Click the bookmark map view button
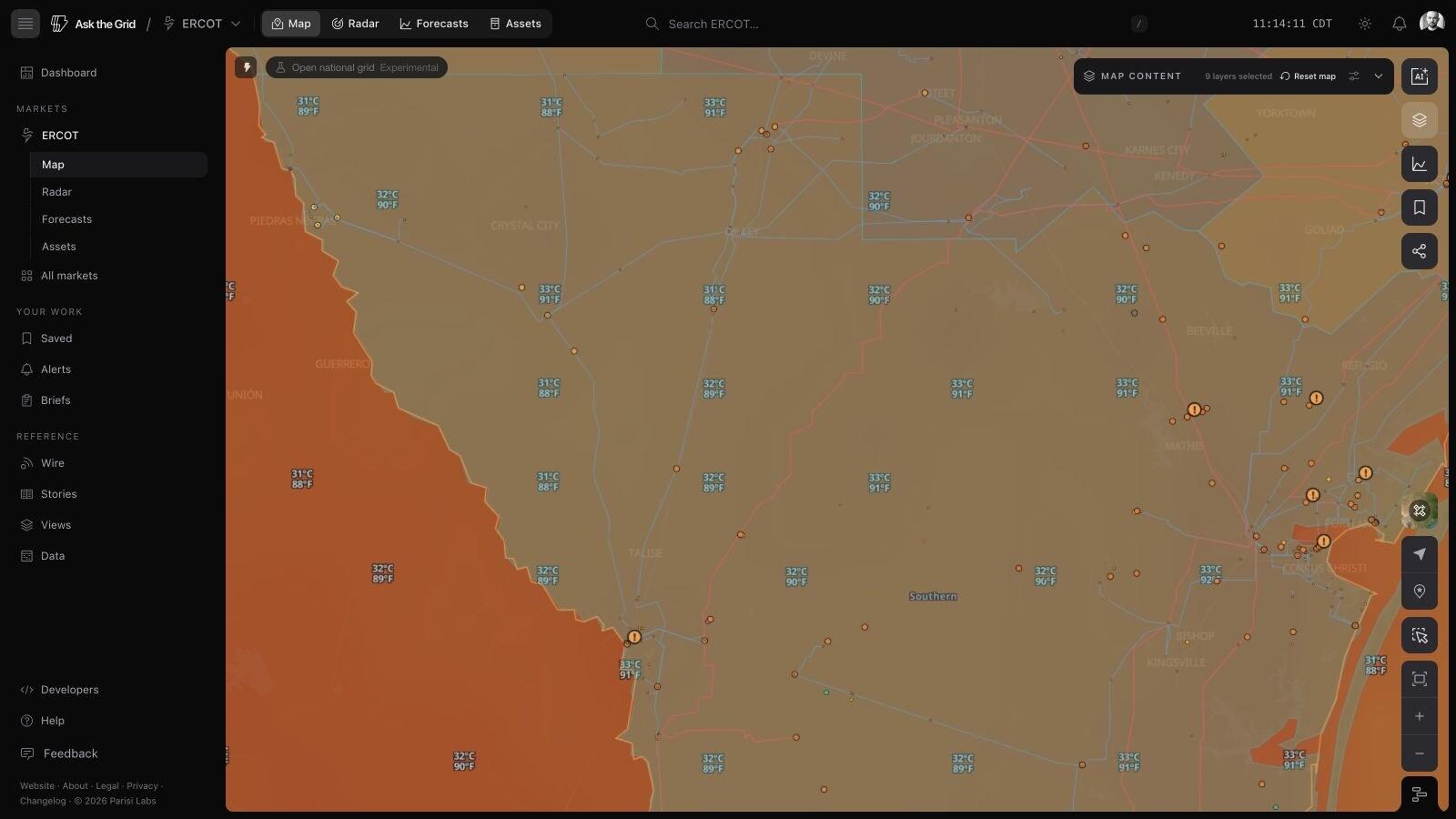Screen dimensions: 1456x819 point(1420,207)
